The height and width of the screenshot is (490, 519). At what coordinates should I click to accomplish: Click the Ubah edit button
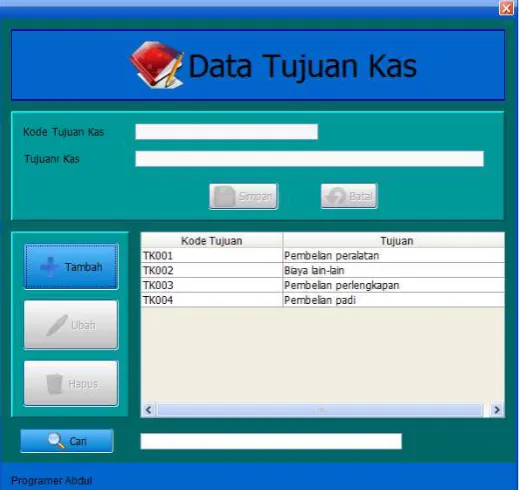(x=71, y=325)
